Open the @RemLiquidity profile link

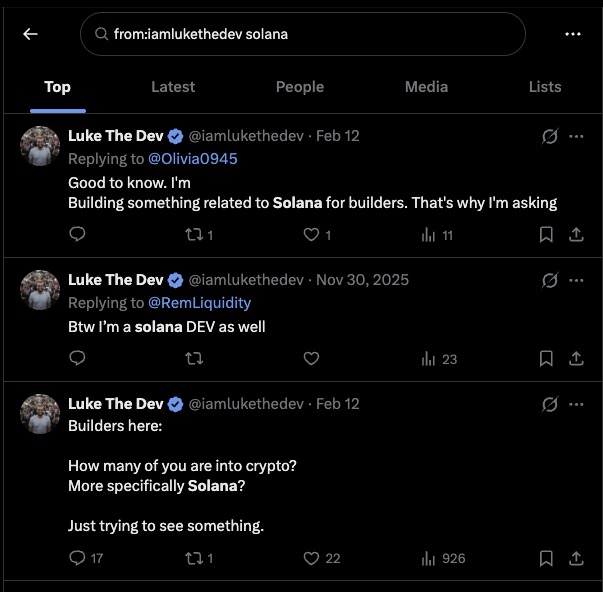199,302
